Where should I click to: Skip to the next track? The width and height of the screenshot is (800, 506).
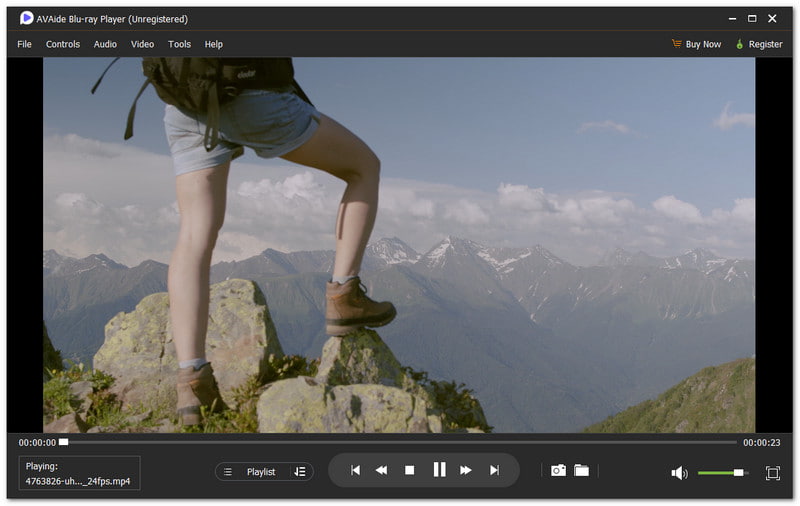[494, 470]
